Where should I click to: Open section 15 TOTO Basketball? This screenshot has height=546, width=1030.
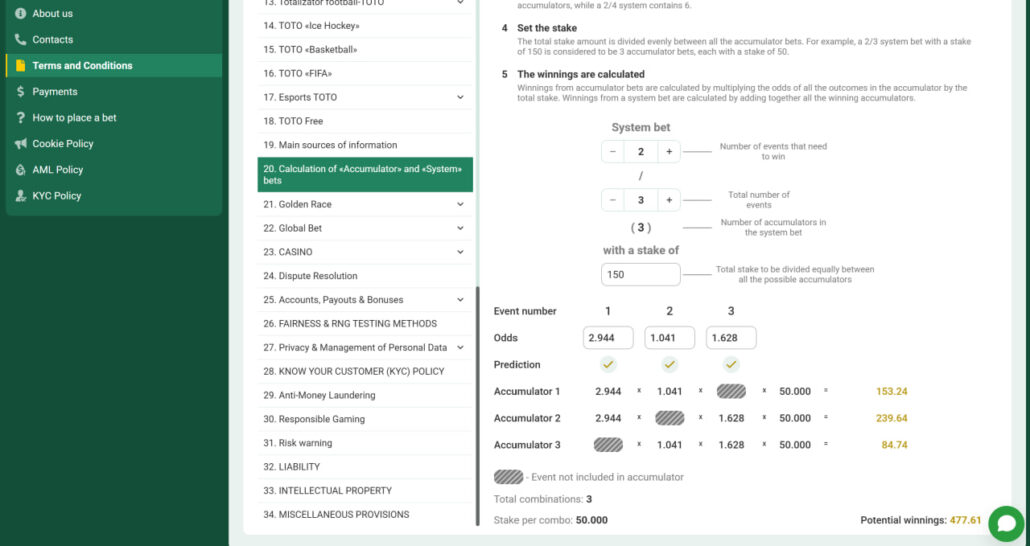(x=365, y=50)
